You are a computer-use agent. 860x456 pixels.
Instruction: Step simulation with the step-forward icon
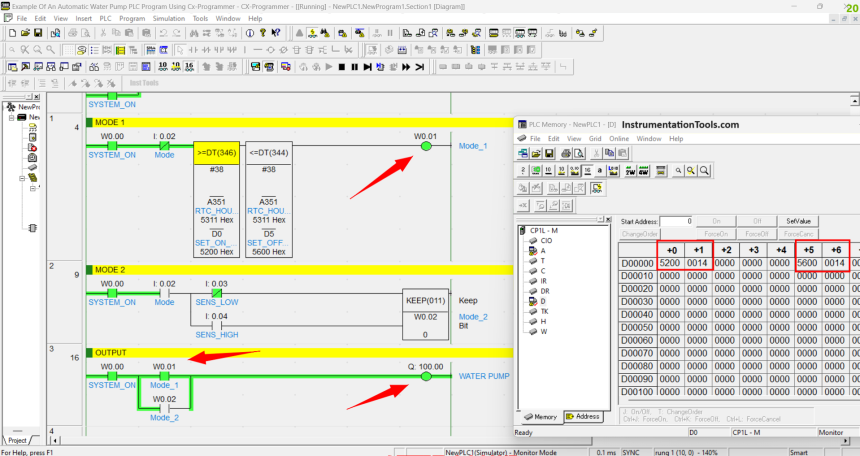coord(367,67)
